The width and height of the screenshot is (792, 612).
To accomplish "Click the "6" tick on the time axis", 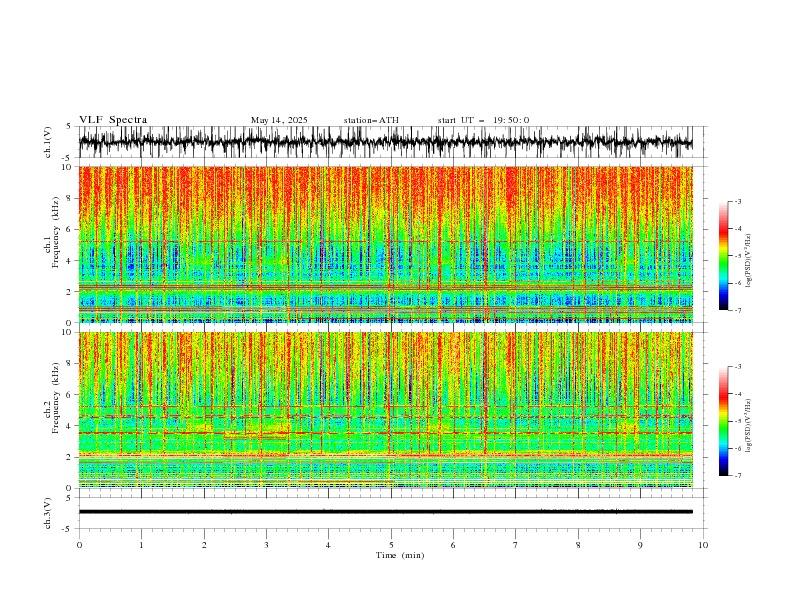I will point(453,545).
